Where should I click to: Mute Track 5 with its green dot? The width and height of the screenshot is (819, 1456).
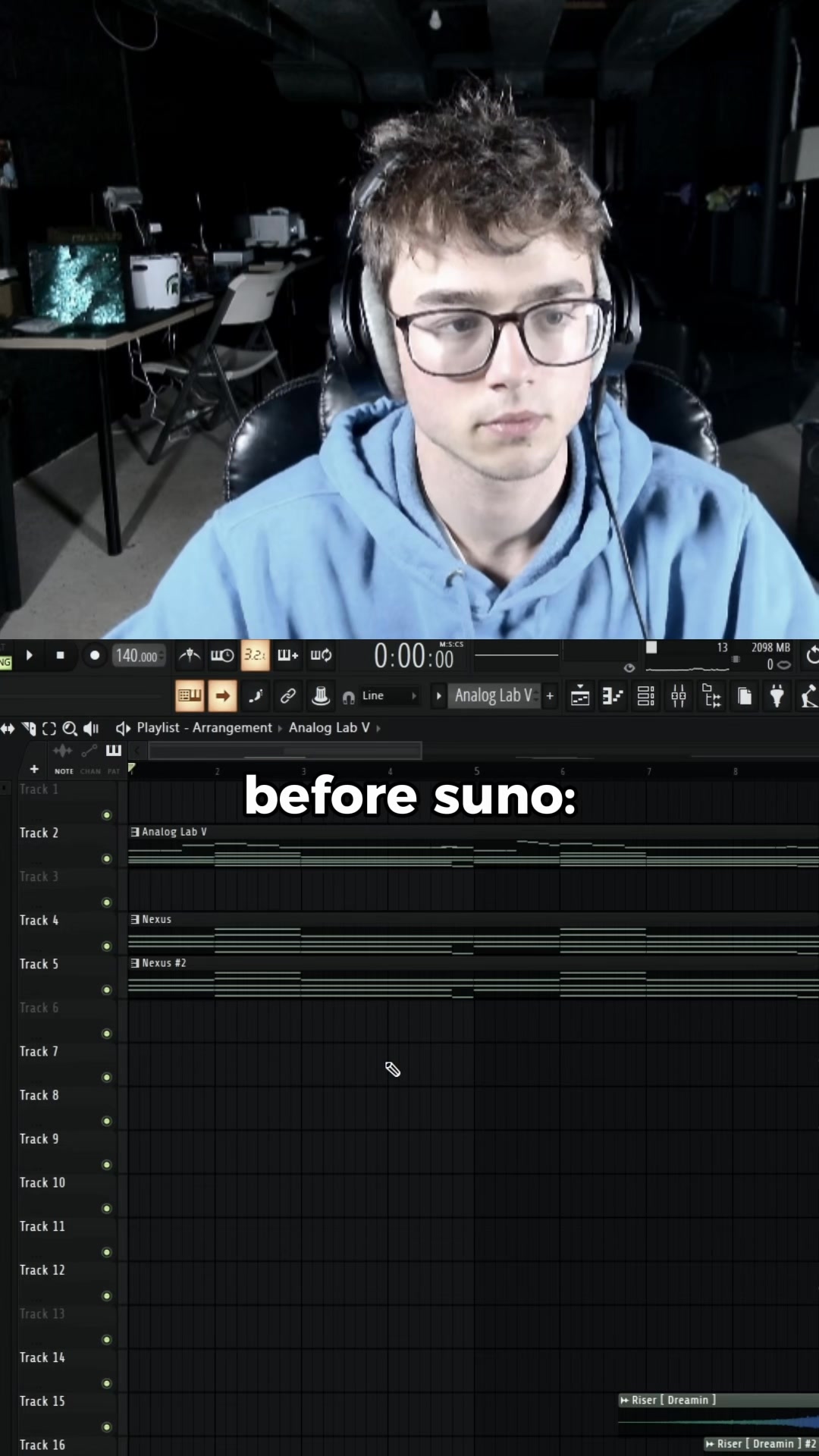tap(107, 990)
